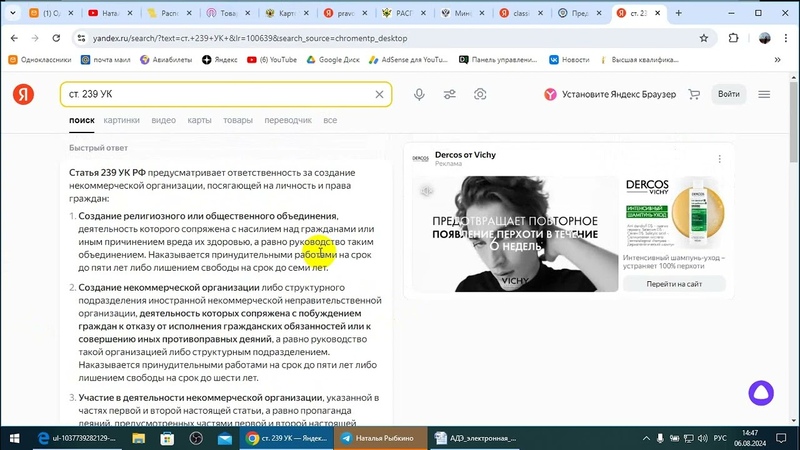This screenshot has height=450, width=800.
Task: Open the Windows Start menu
Action: [14, 438]
